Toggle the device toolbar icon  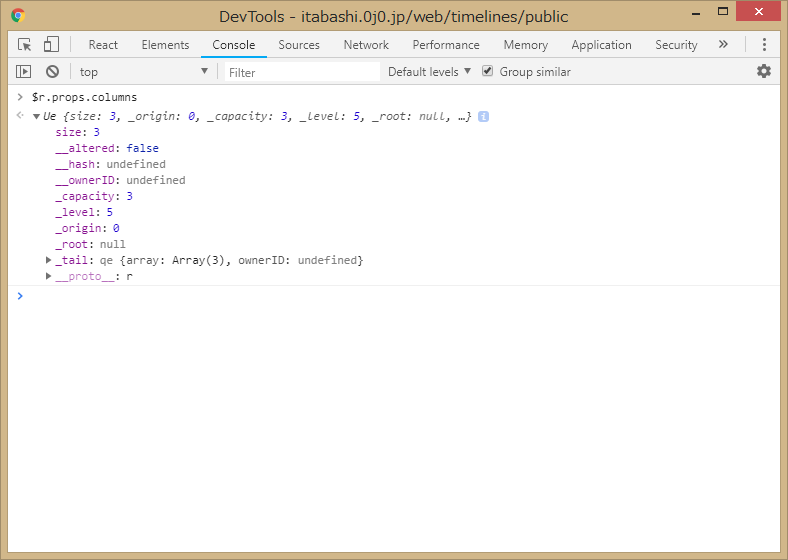pyautogui.click(x=51, y=45)
